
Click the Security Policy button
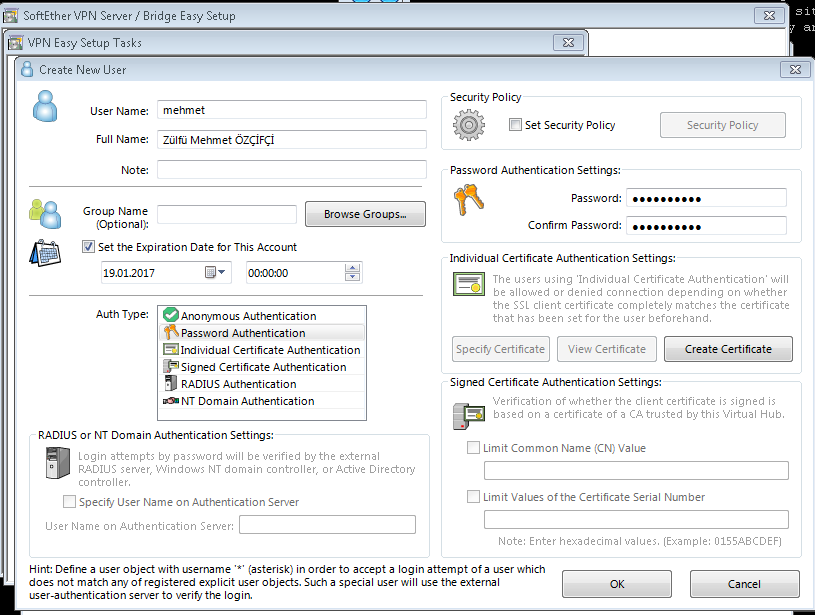click(722, 125)
